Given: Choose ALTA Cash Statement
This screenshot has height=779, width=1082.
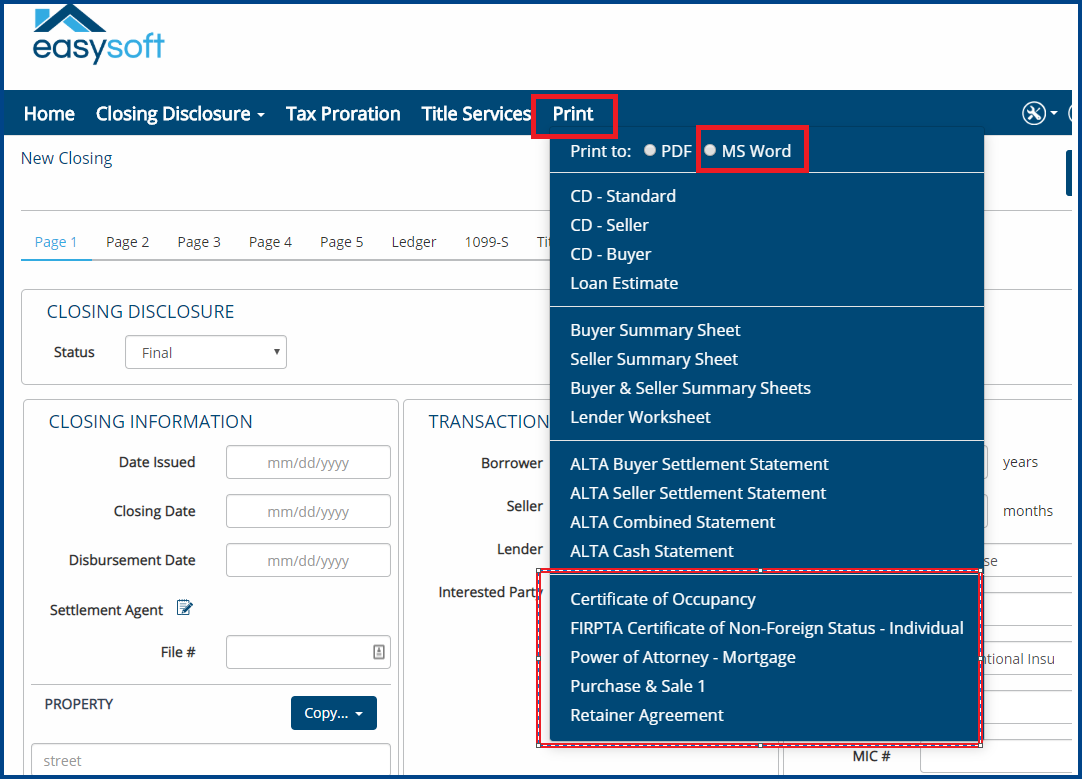Looking at the screenshot, I should point(651,551).
